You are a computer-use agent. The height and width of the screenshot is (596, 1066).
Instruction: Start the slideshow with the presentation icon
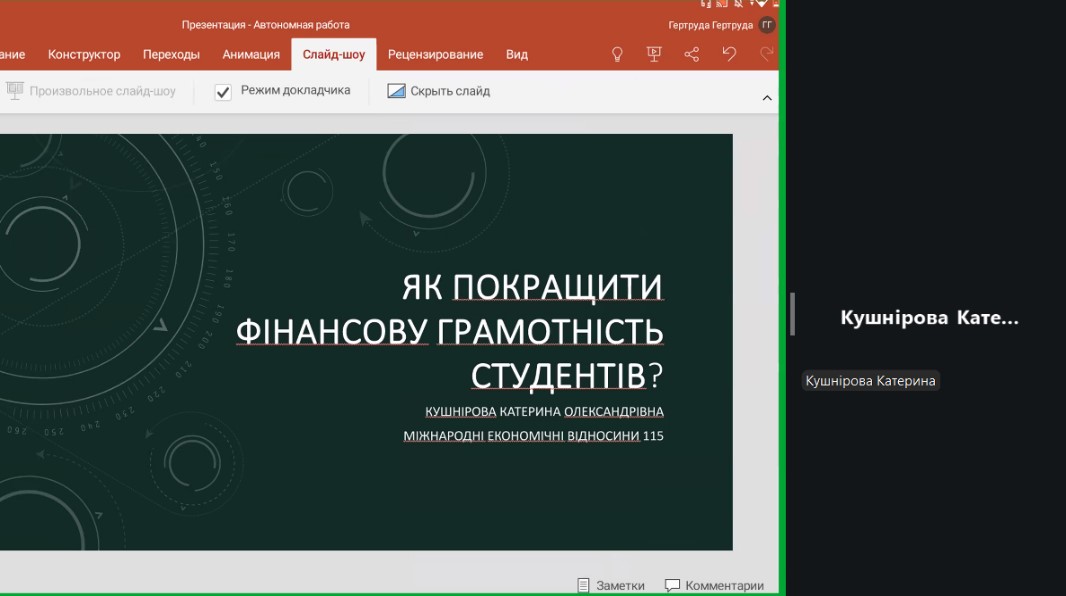click(x=654, y=54)
